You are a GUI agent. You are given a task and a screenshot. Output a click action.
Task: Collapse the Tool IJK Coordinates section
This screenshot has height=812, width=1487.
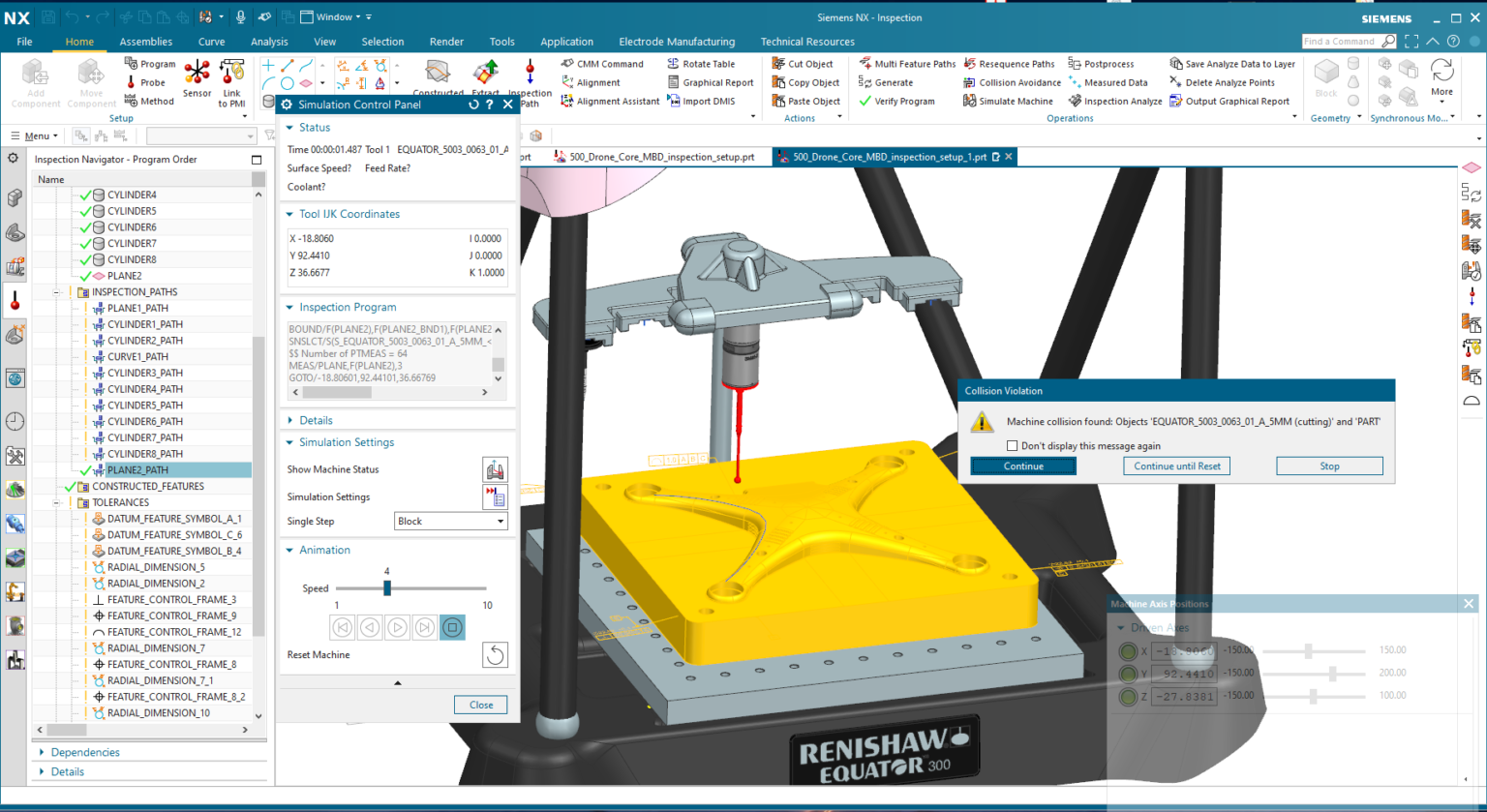(290, 214)
